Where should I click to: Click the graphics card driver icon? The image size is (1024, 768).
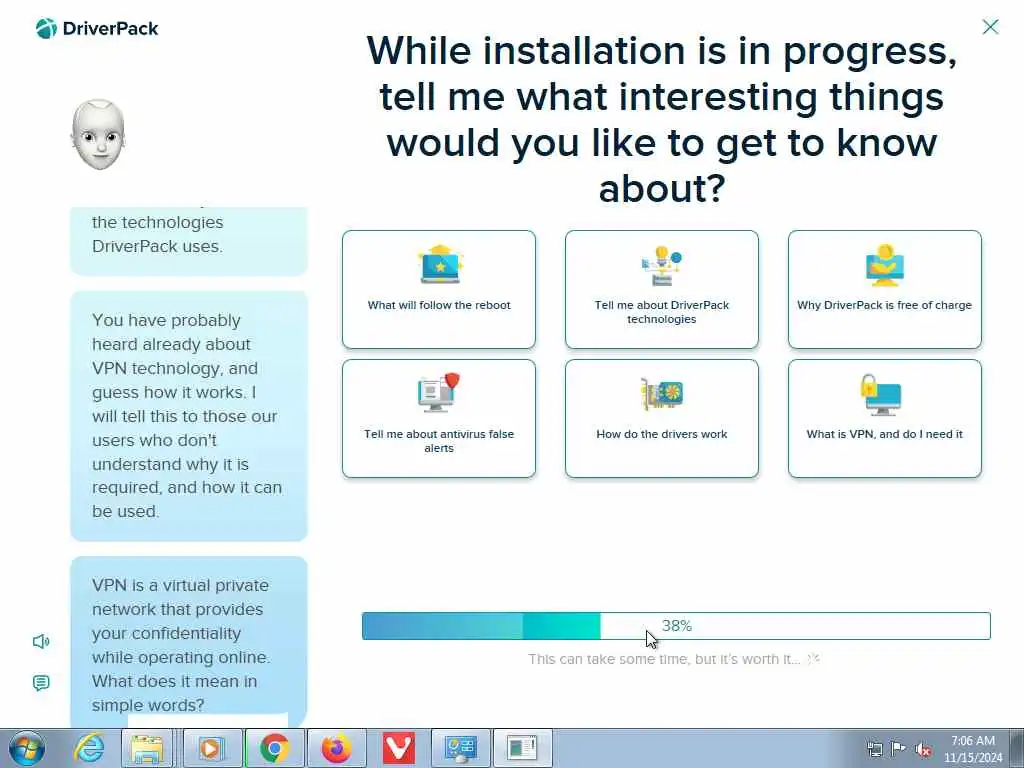click(x=662, y=394)
